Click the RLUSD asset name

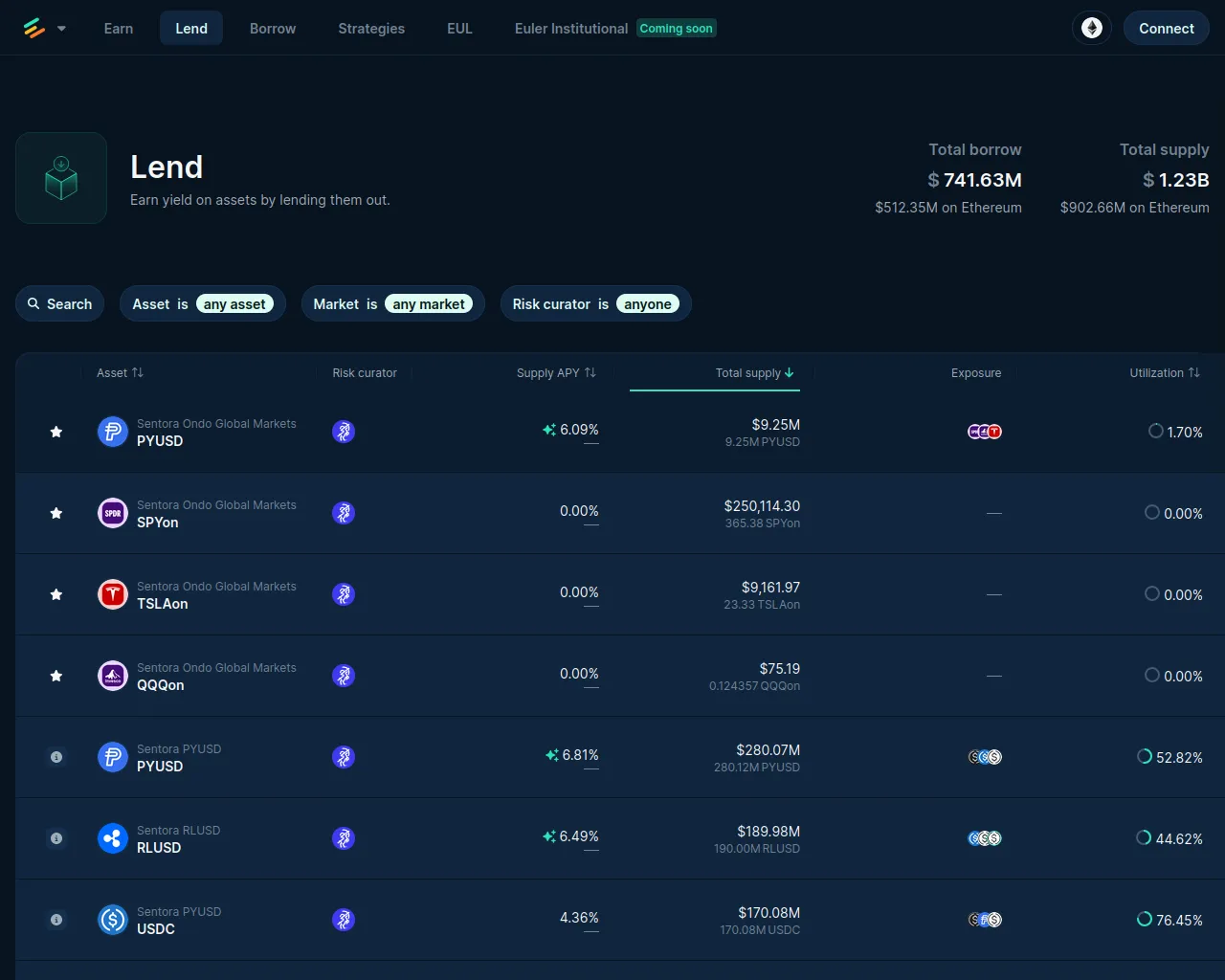[159, 848]
